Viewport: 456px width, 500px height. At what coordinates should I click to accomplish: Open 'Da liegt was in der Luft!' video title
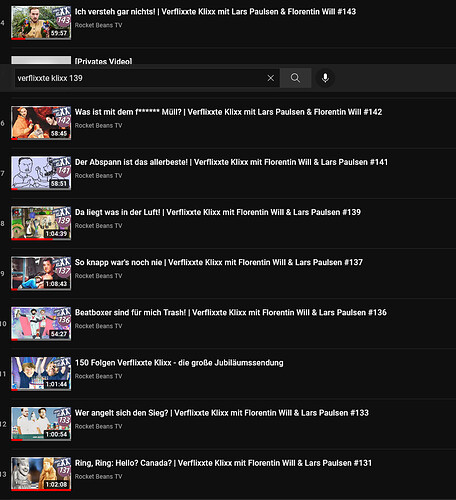pos(218,212)
